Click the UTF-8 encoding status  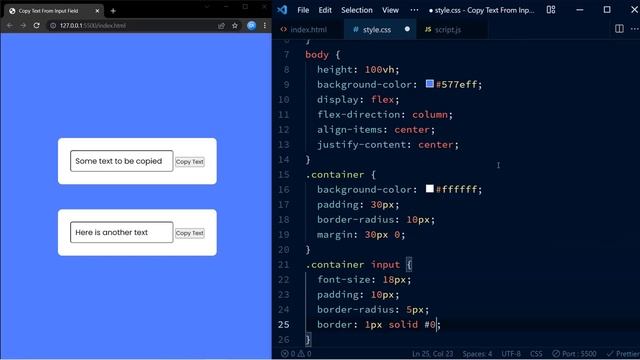[x=511, y=354]
